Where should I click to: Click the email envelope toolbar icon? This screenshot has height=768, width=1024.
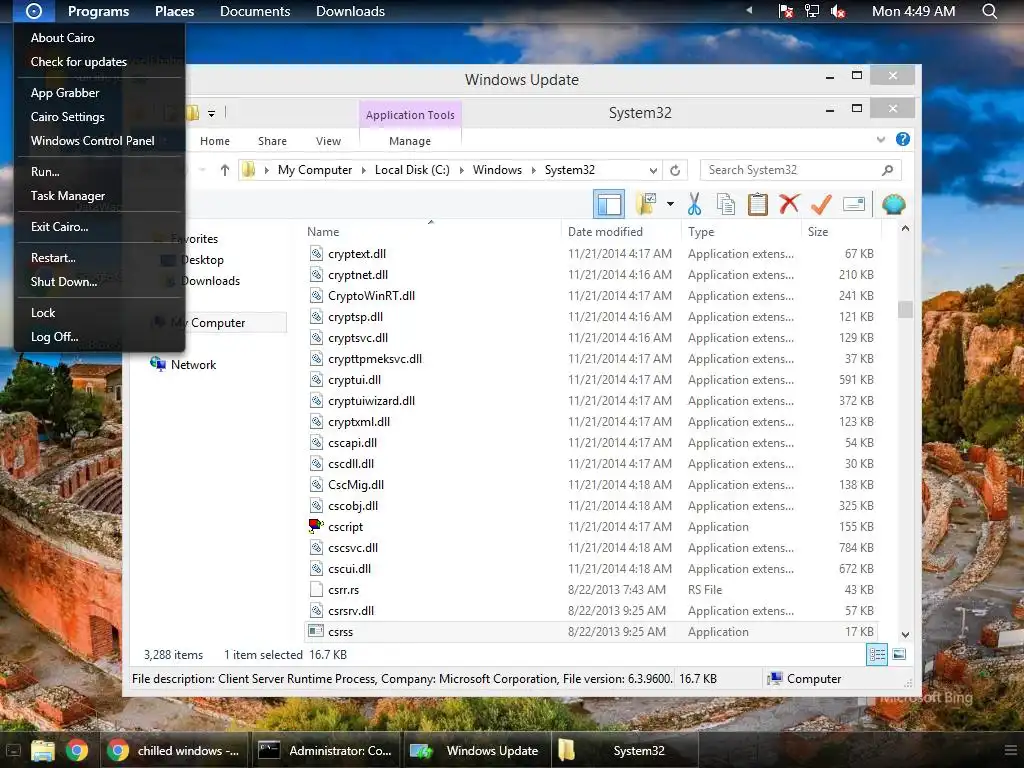coord(854,204)
